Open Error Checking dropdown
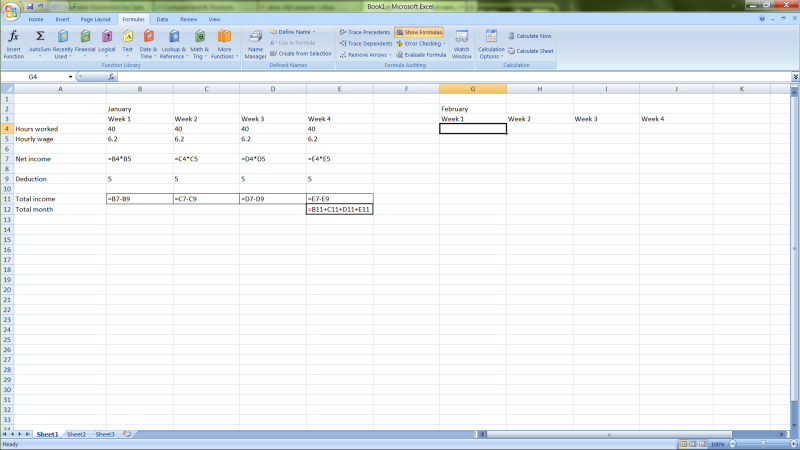This screenshot has width=800, height=450. point(444,44)
